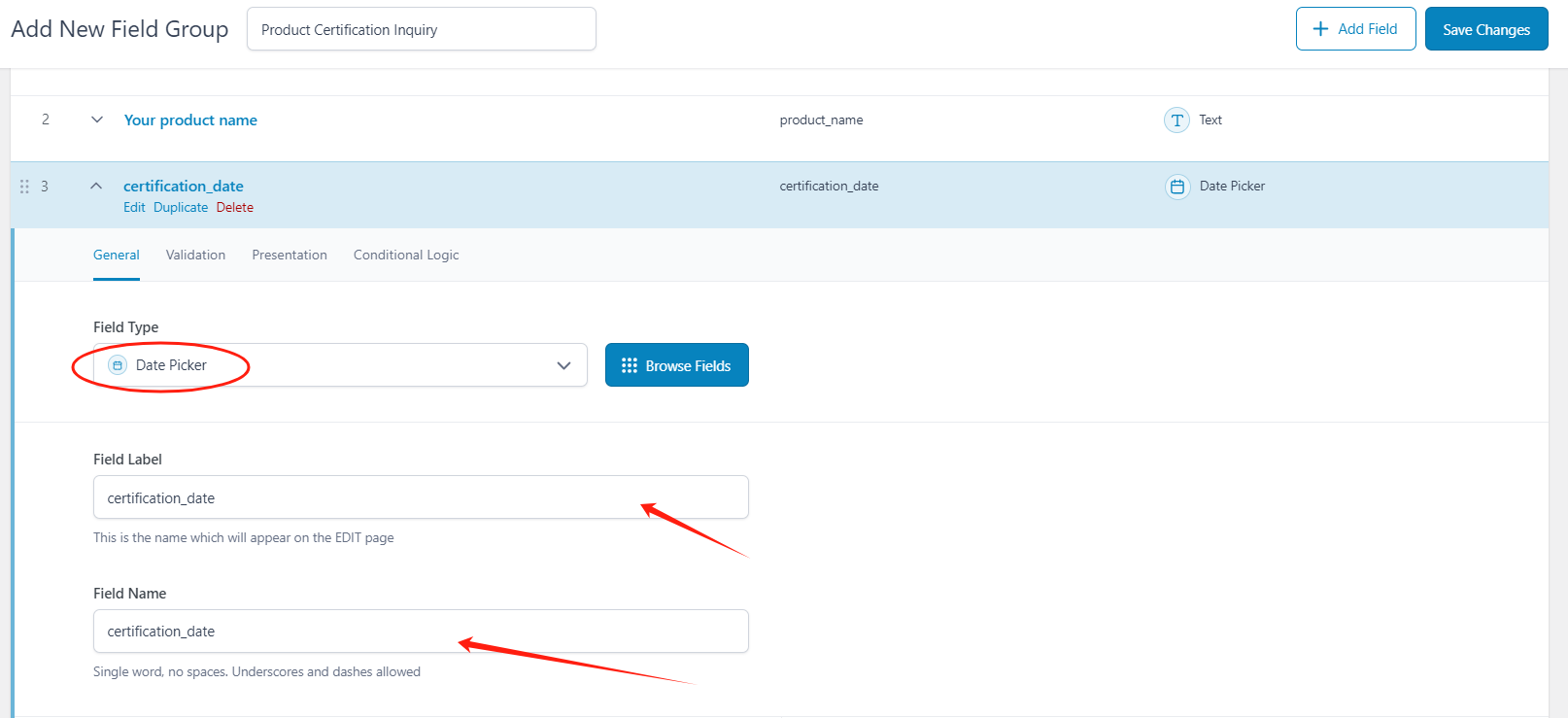Viewport: 1568px width, 718px height.
Task: Click the Date Picker type label in row 3
Action: coord(1232,186)
